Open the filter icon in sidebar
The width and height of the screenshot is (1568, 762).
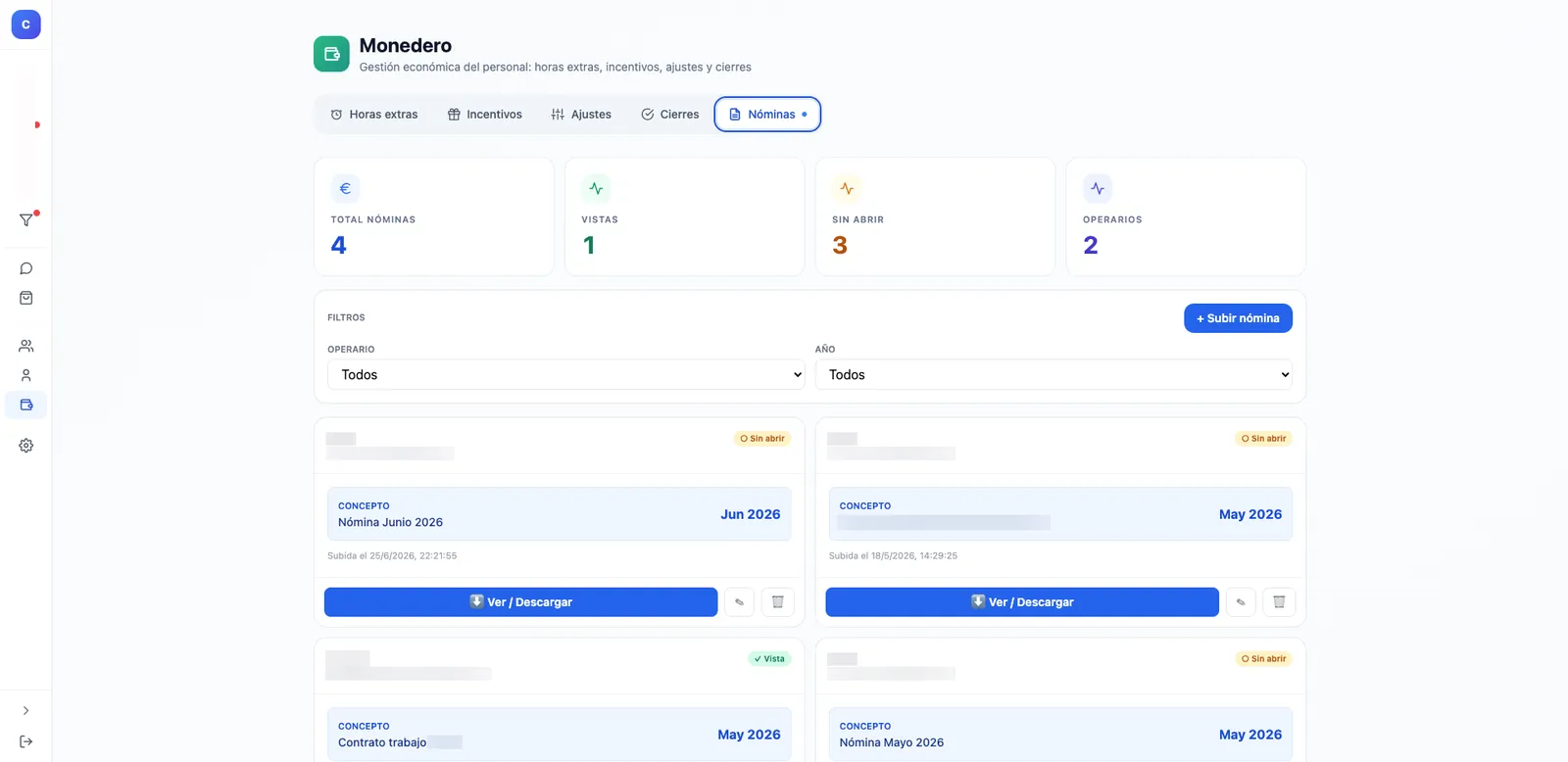point(26,220)
